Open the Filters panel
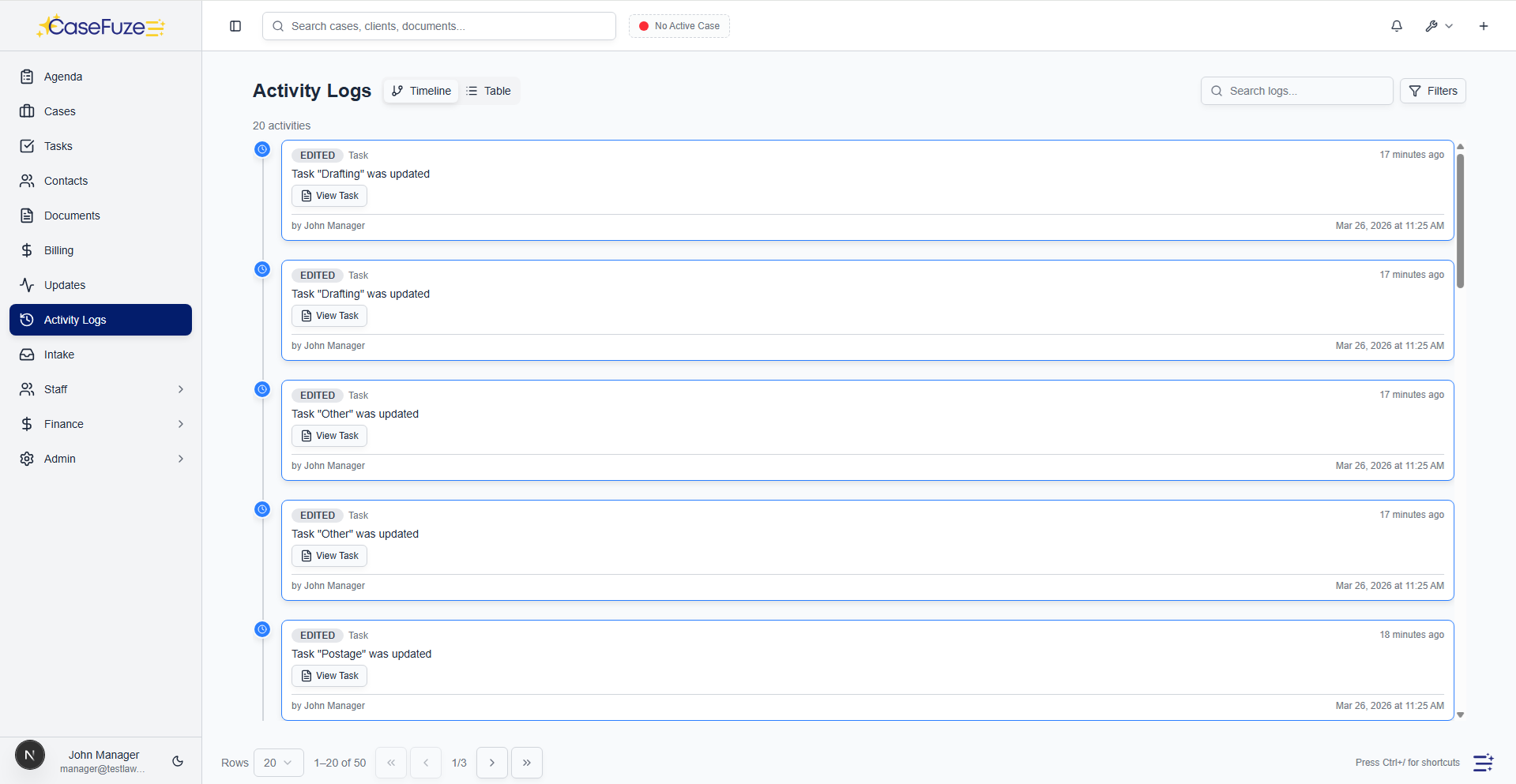1516x784 pixels. click(1433, 91)
